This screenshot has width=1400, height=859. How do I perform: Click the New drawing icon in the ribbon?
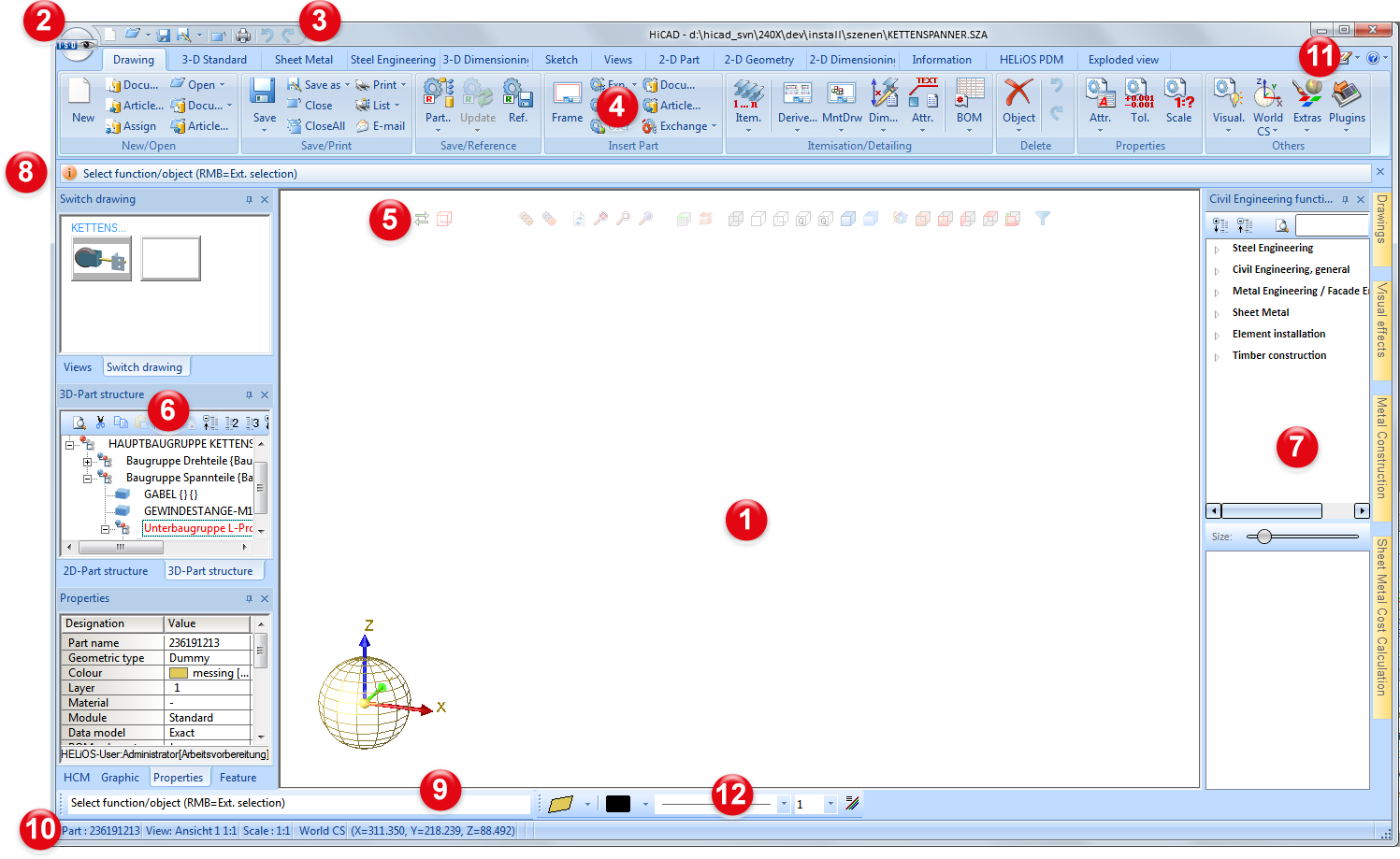tap(82, 93)
